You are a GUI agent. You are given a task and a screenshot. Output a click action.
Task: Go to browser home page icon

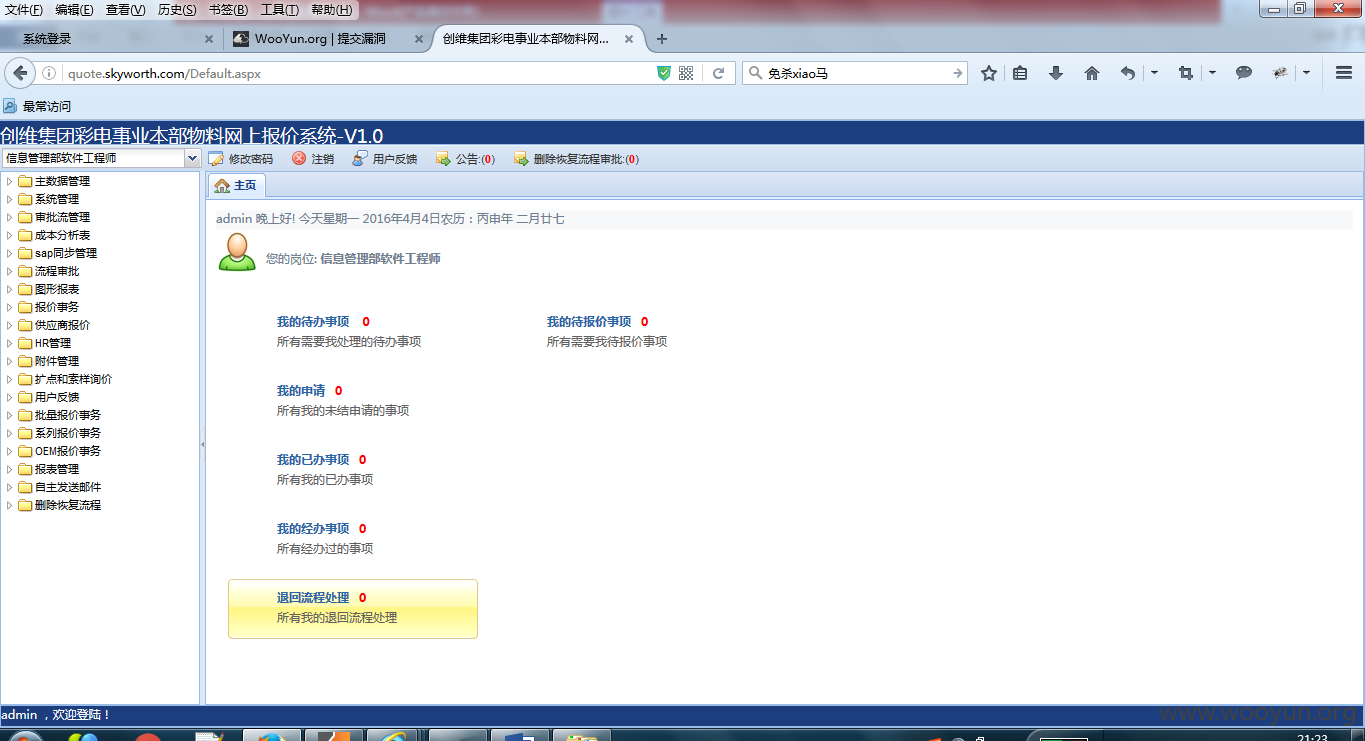click(1092, 73)
